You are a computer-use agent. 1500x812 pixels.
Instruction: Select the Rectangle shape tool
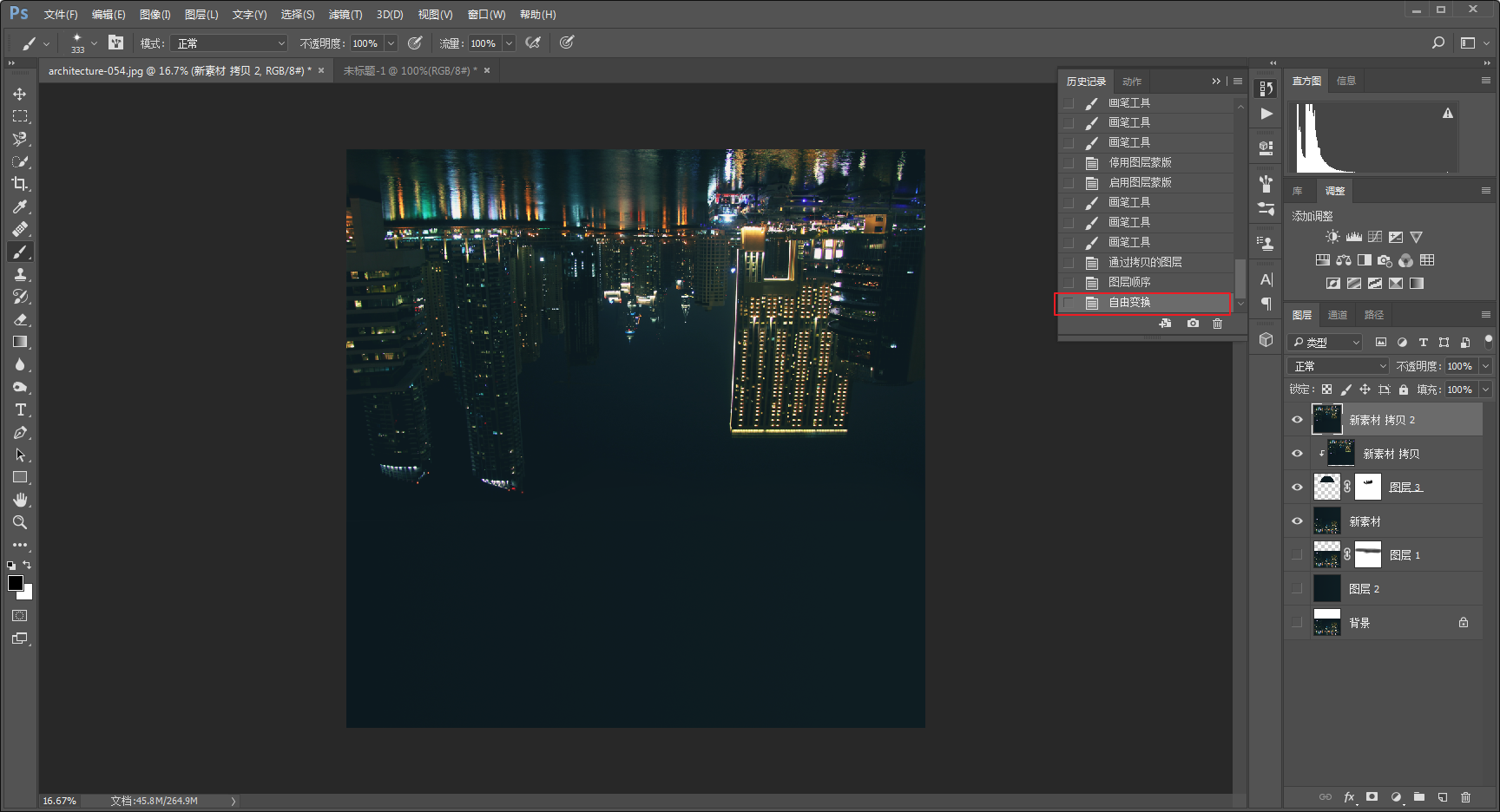[20, 477]
